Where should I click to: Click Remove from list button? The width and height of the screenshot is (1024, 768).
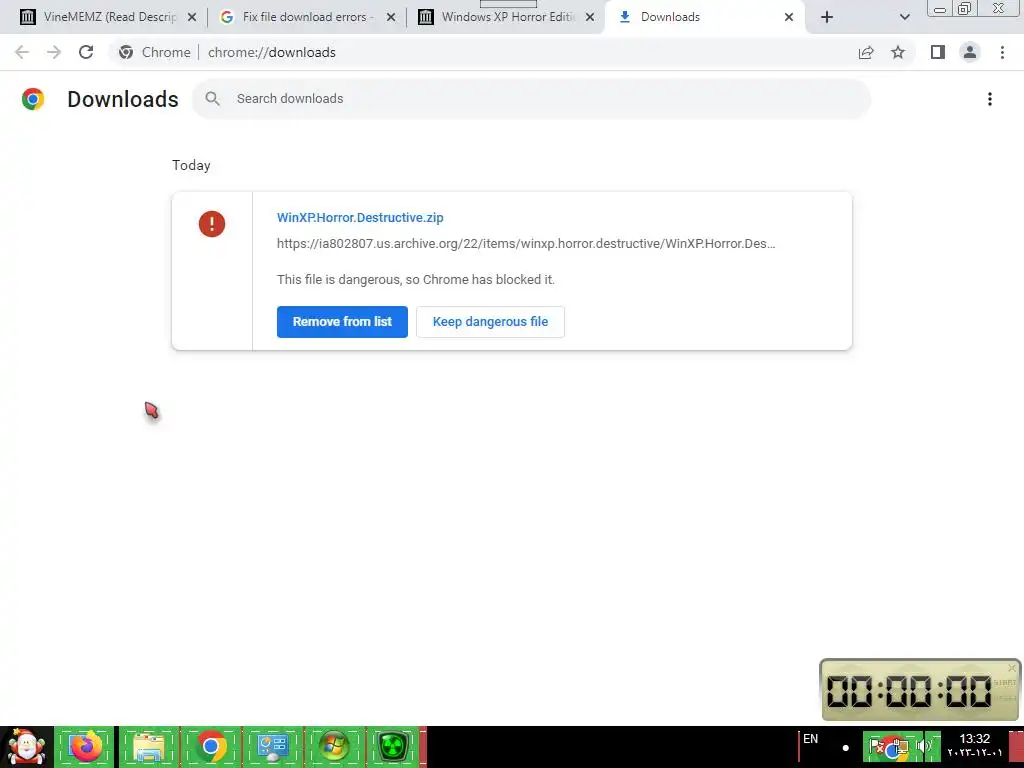(342, 322)
